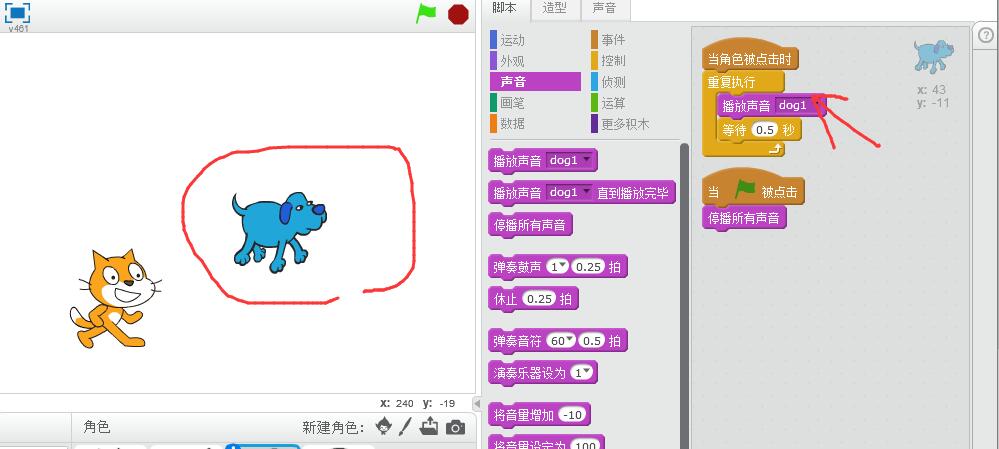This screenshot has width=999, height=449.
Task: Open the 声音 tab at top
Action: [604, 9]
